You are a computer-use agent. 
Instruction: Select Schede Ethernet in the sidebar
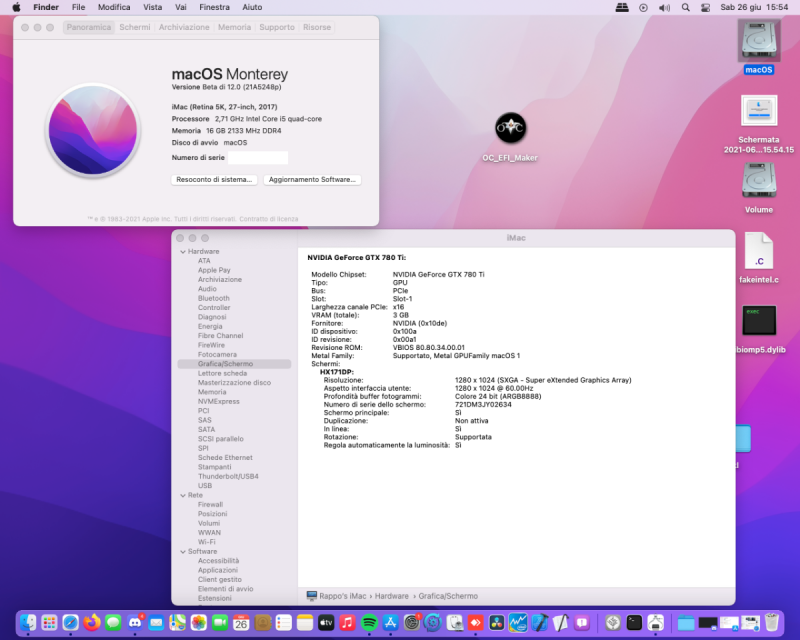pos(225,457)
